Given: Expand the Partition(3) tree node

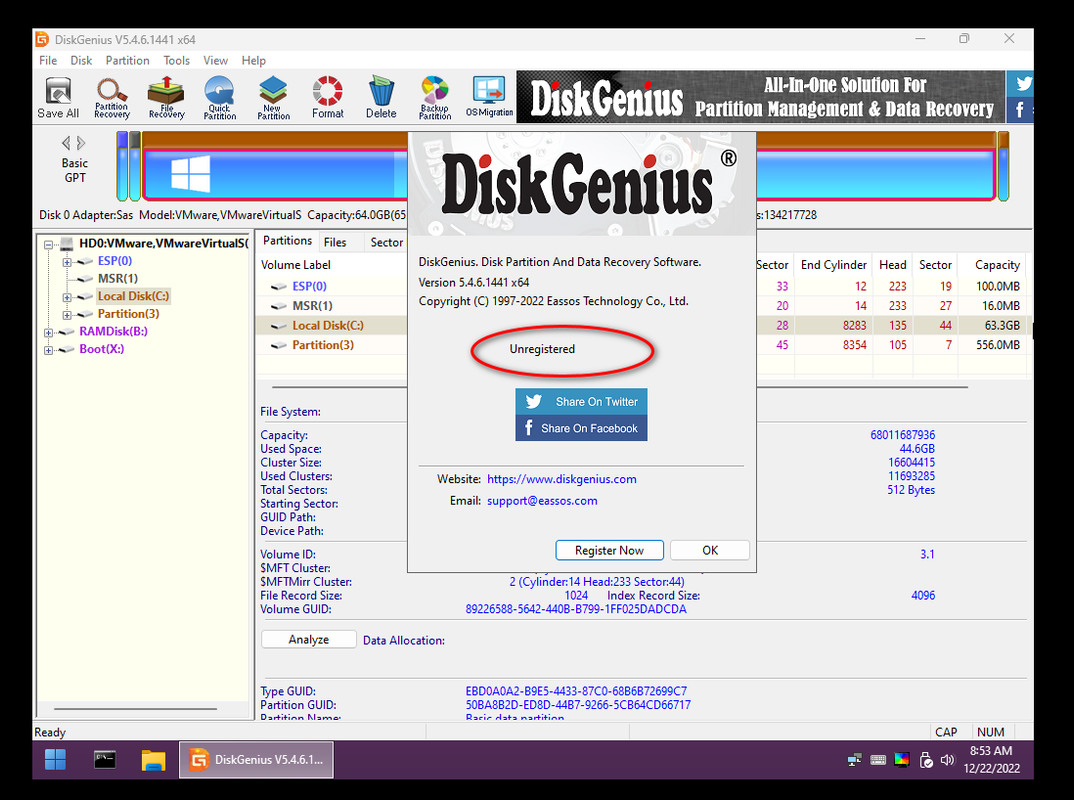Looking at the screenshot, I should pos(66,315).
